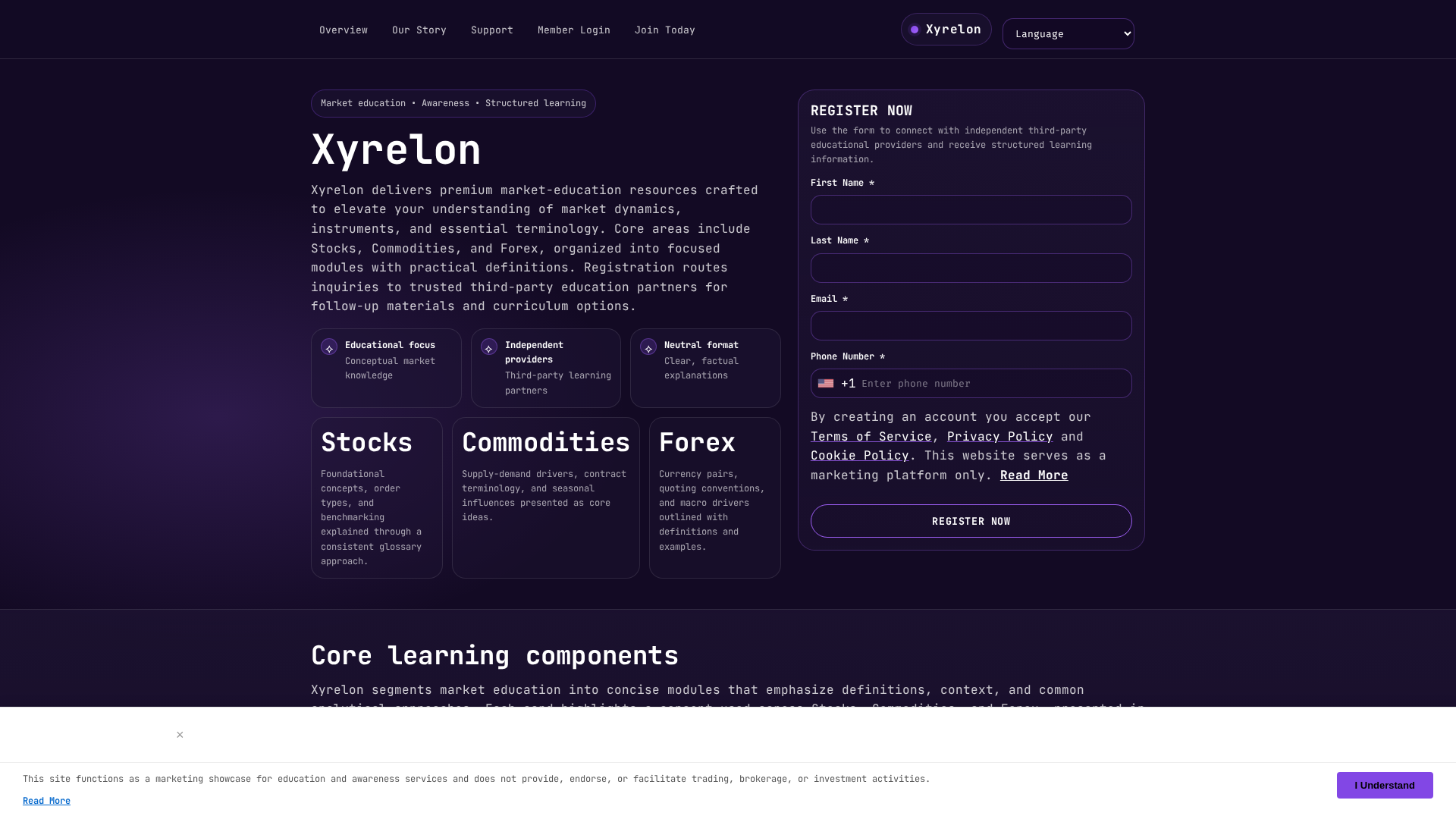Viewport: 1456px width, 819px height.
Task: Click the Educational focus feature card
Action: (386, 368)
